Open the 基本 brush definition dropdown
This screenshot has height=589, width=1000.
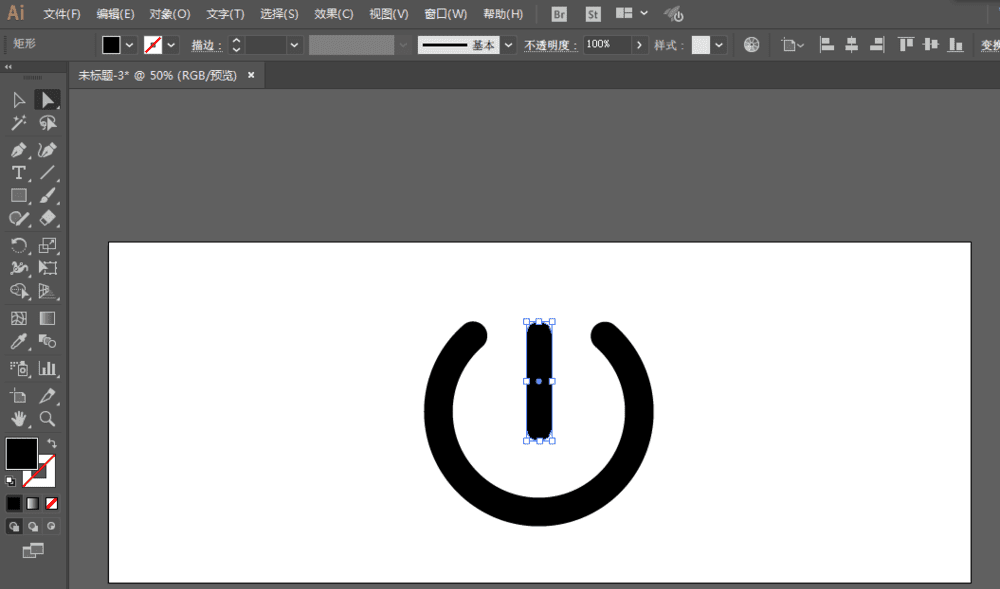coord(508,45)
